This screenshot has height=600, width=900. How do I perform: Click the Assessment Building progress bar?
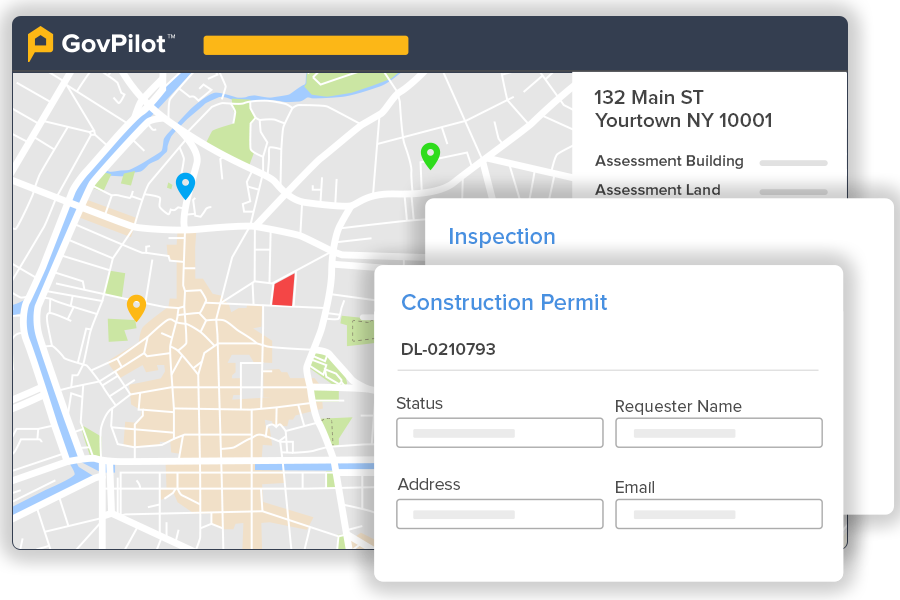pyautogui.click(x=793, y=162)
